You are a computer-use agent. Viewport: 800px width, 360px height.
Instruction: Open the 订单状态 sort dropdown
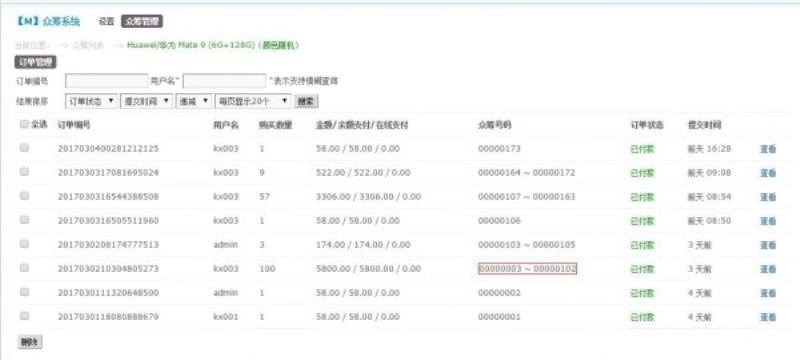coord(92,101)
